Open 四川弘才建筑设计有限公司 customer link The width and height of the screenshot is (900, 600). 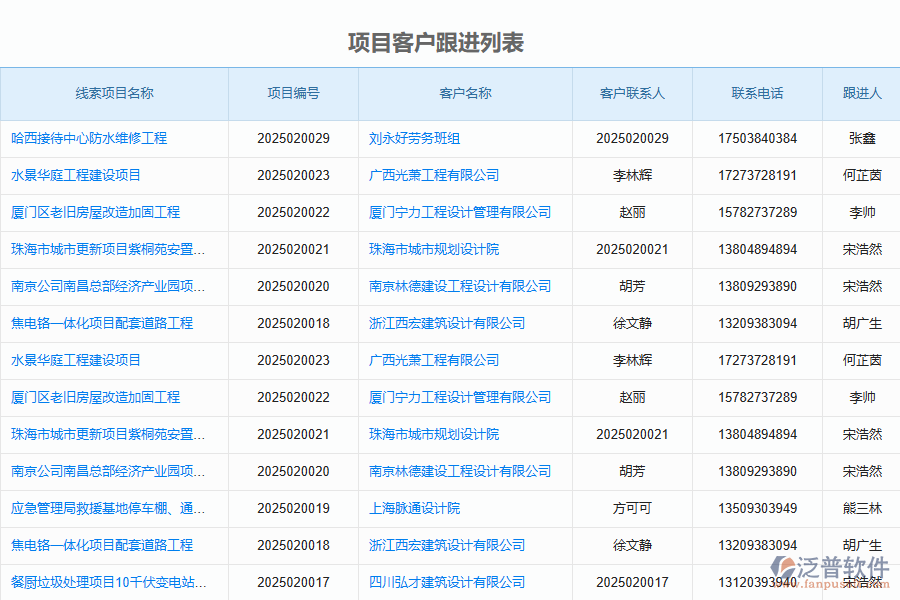pyautogui.click(x=446, y=582)
